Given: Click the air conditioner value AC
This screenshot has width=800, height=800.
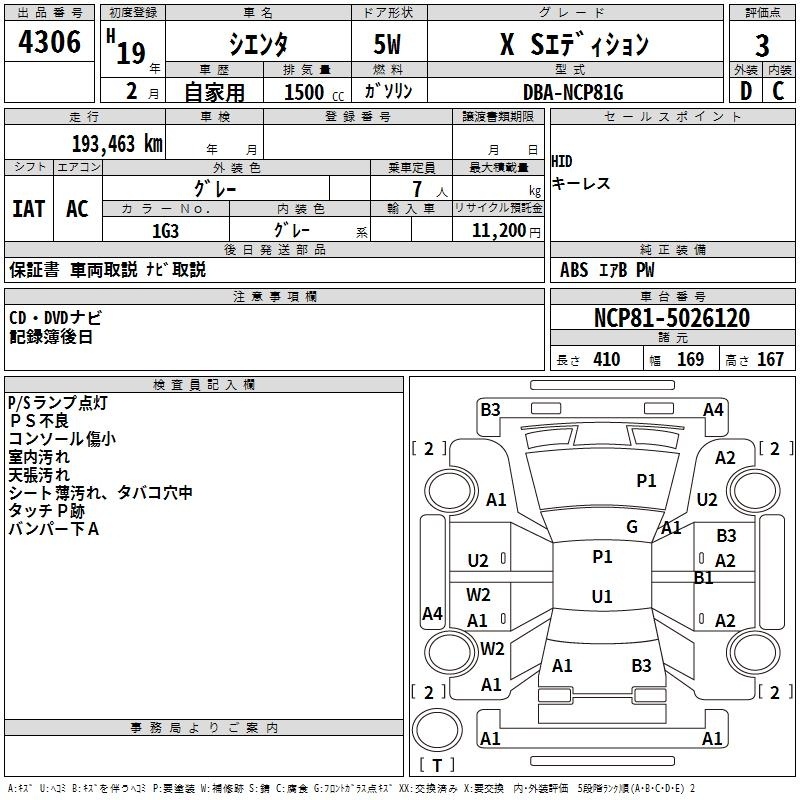Looking at the screenshot, I should (78, 209).
